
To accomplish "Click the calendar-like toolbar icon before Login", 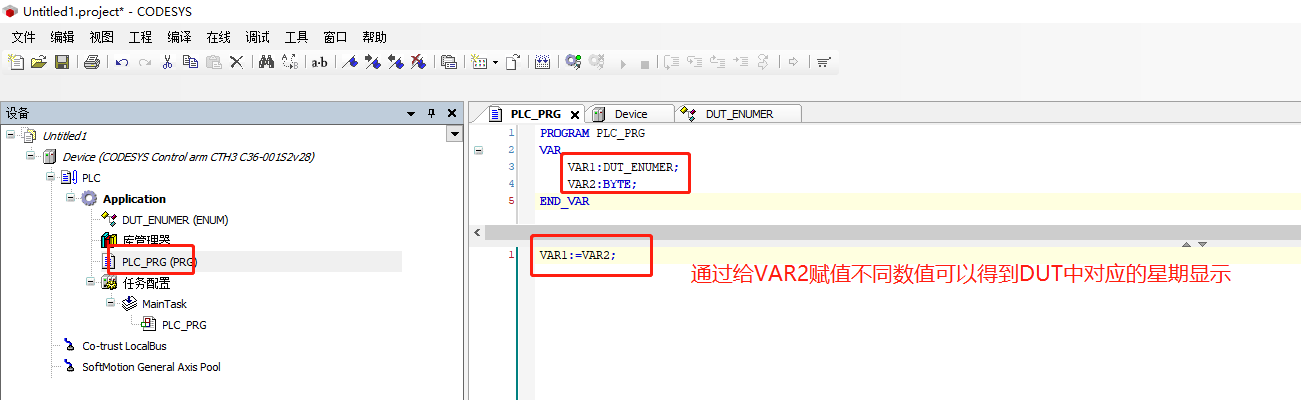I will [x=542, y=62].
